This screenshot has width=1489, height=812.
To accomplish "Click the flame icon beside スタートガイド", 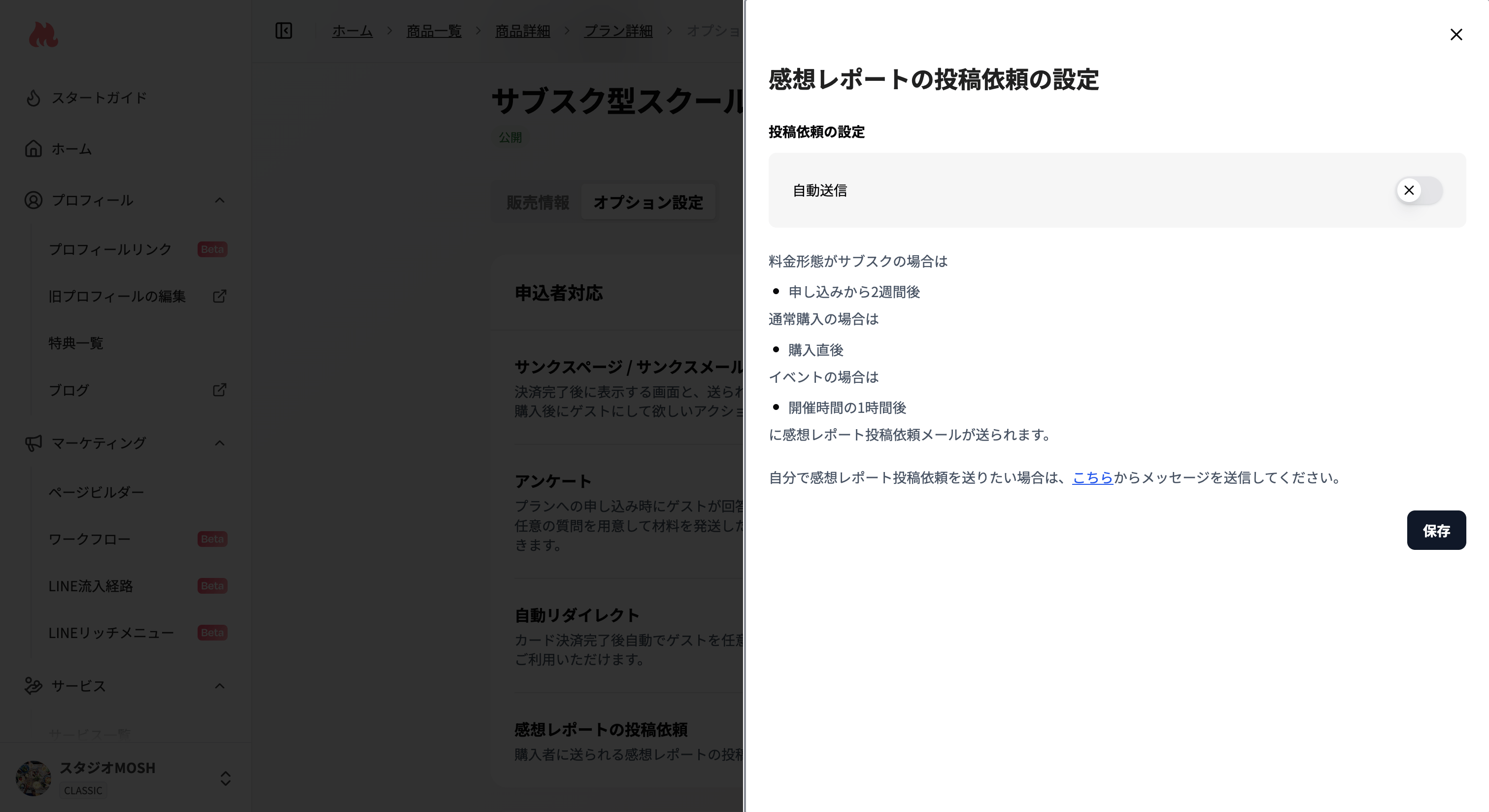I will [x=34, y=98].
